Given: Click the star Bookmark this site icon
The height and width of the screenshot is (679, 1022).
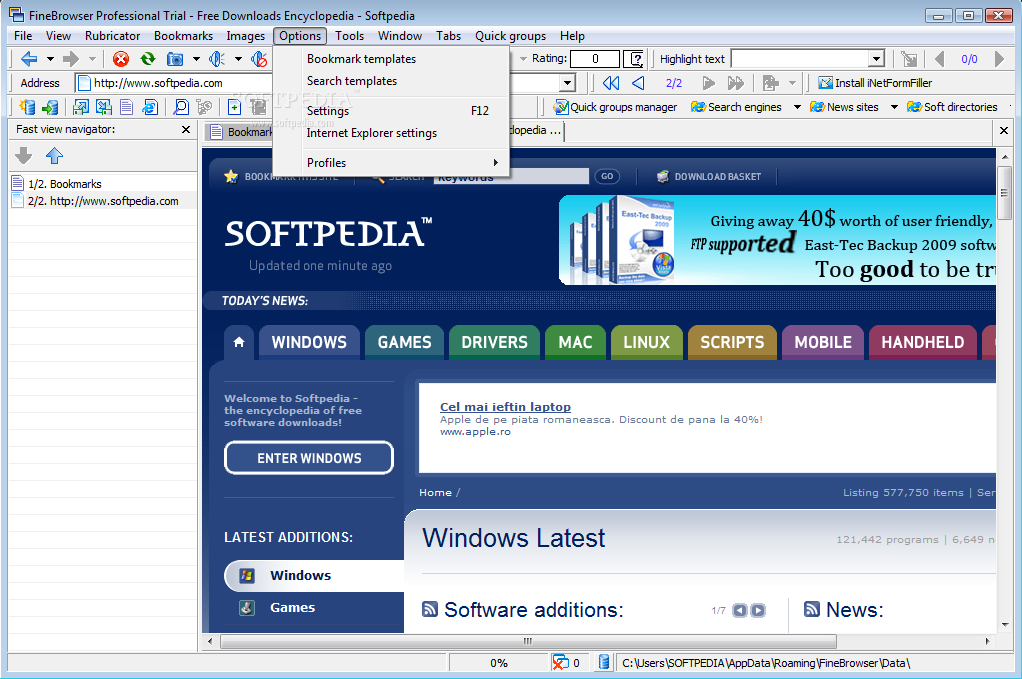Looking at the screenshot, I should (231, 177).
